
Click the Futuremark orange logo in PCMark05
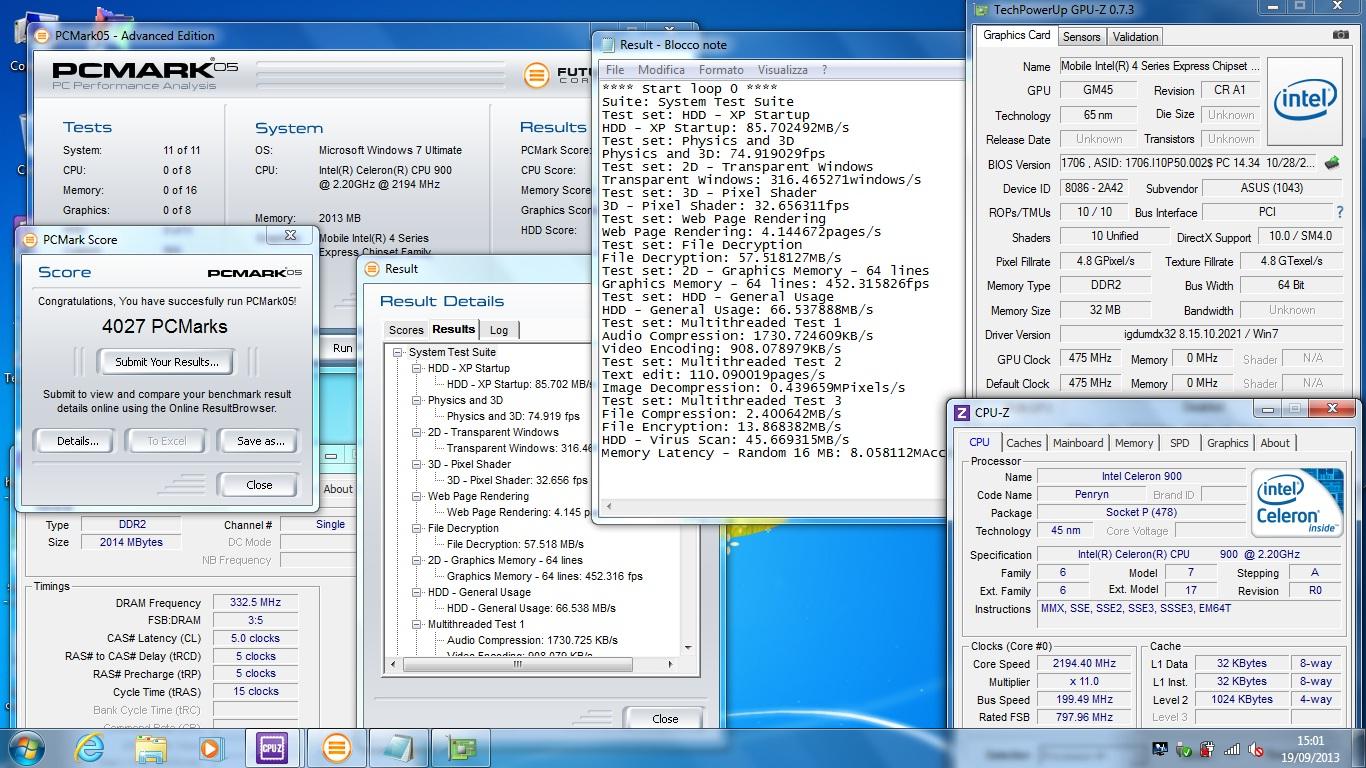(537, 75)
